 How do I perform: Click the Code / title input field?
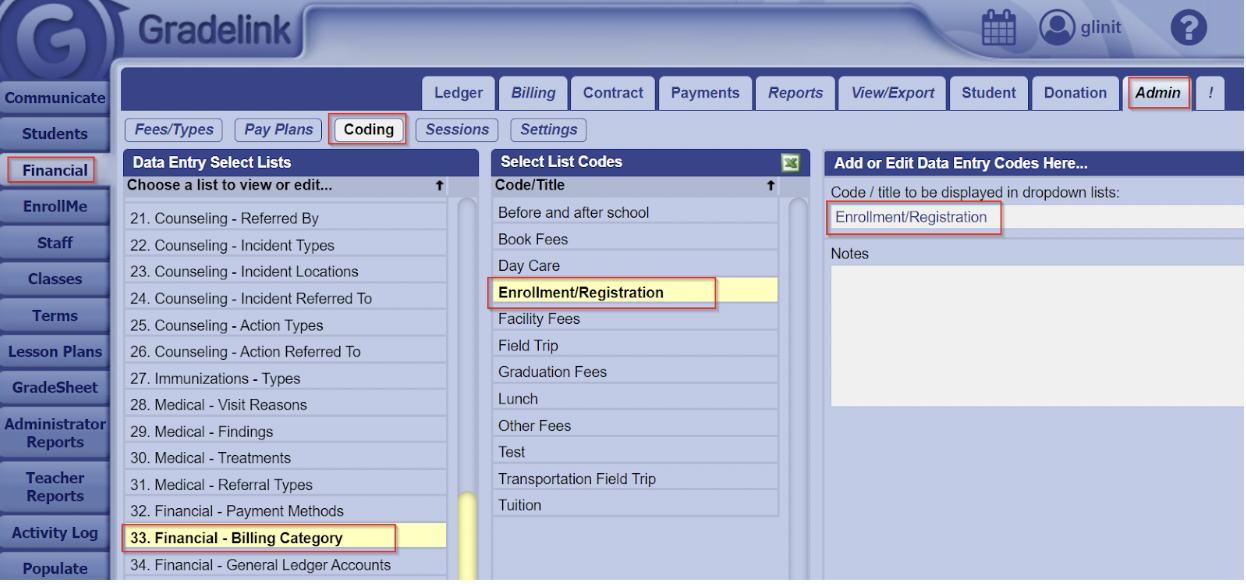(x=1037, y=217)
